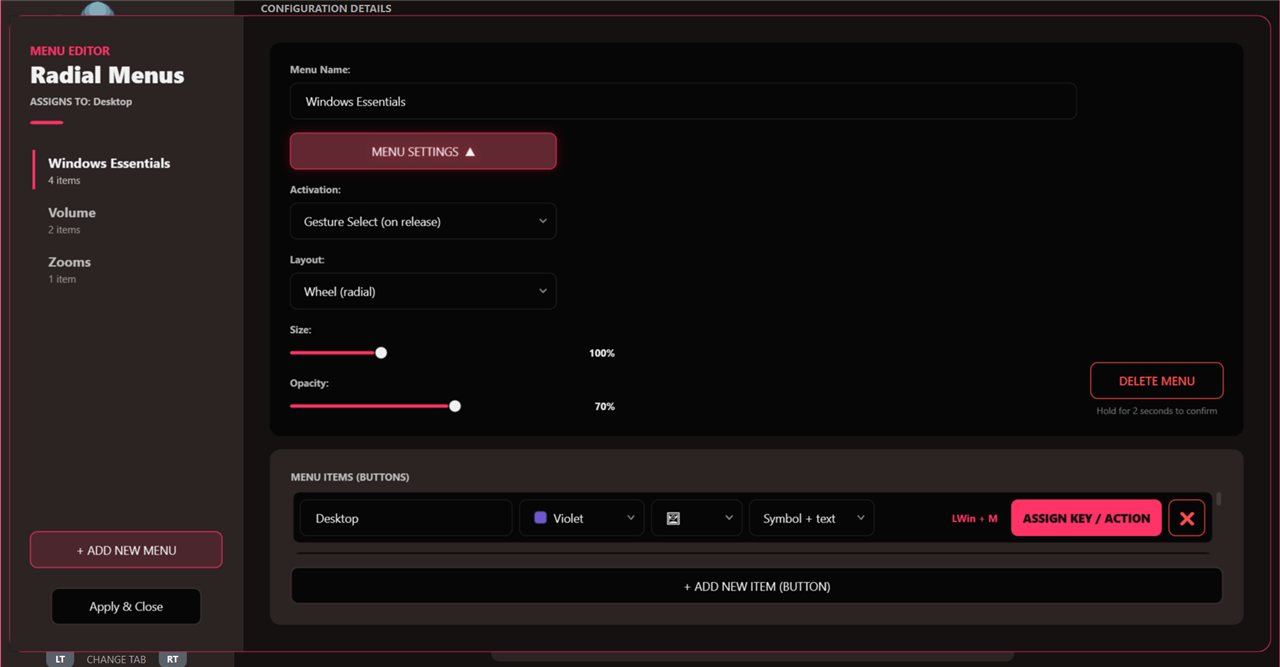The height and width of the screenshot is (667, 1280).
Task: Click the Change Tab label
Action: click(x=116, y=660)
